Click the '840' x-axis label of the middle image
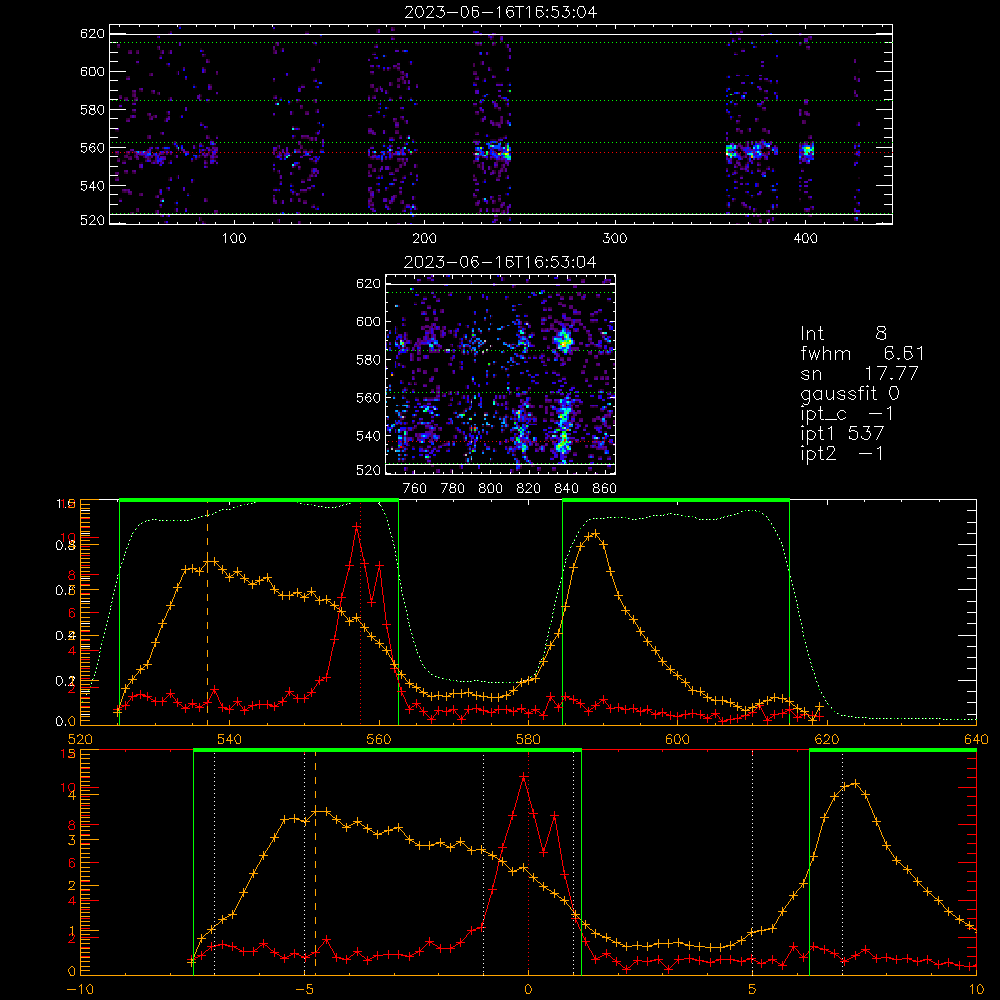Viewport: 1000px width, 1000px height. 566,489
